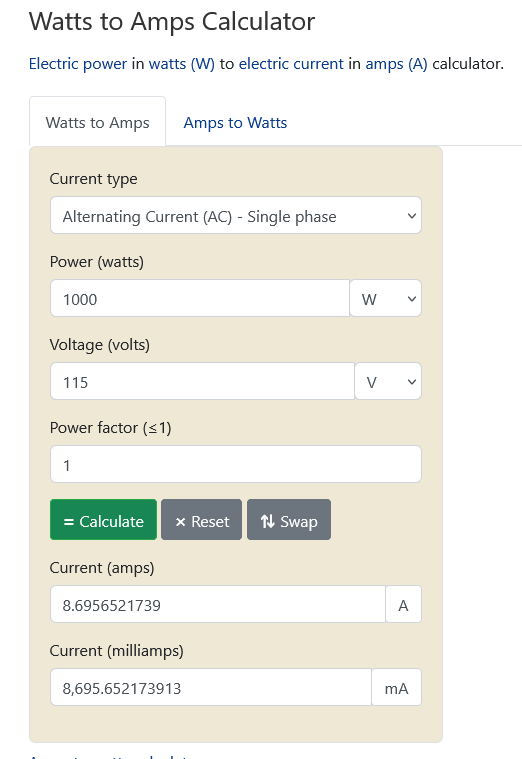Image resolution: width=522 pixels, height=759 pixels.
Task: Click the up-down arrows Swap icon
Action: click(x=267, y=521)
